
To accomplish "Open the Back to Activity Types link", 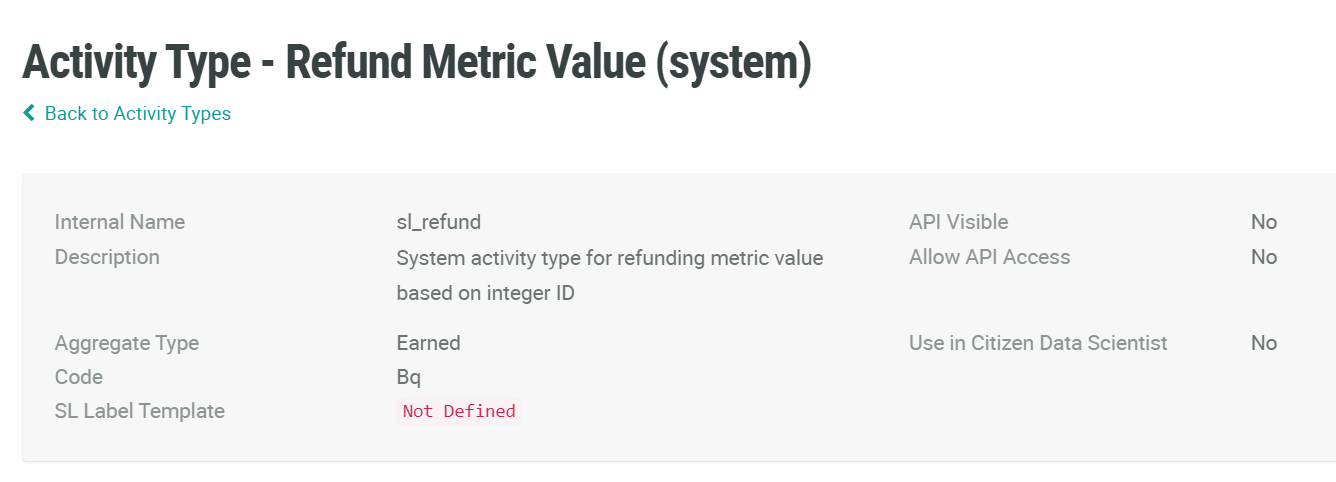I will [137, 114].
